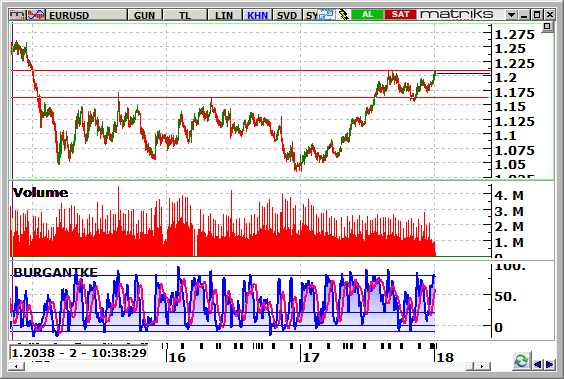This screenshot has height=379, width=564.
Task: Open the dropdown arrow next to matriks logo
Action: coord(511,15)
